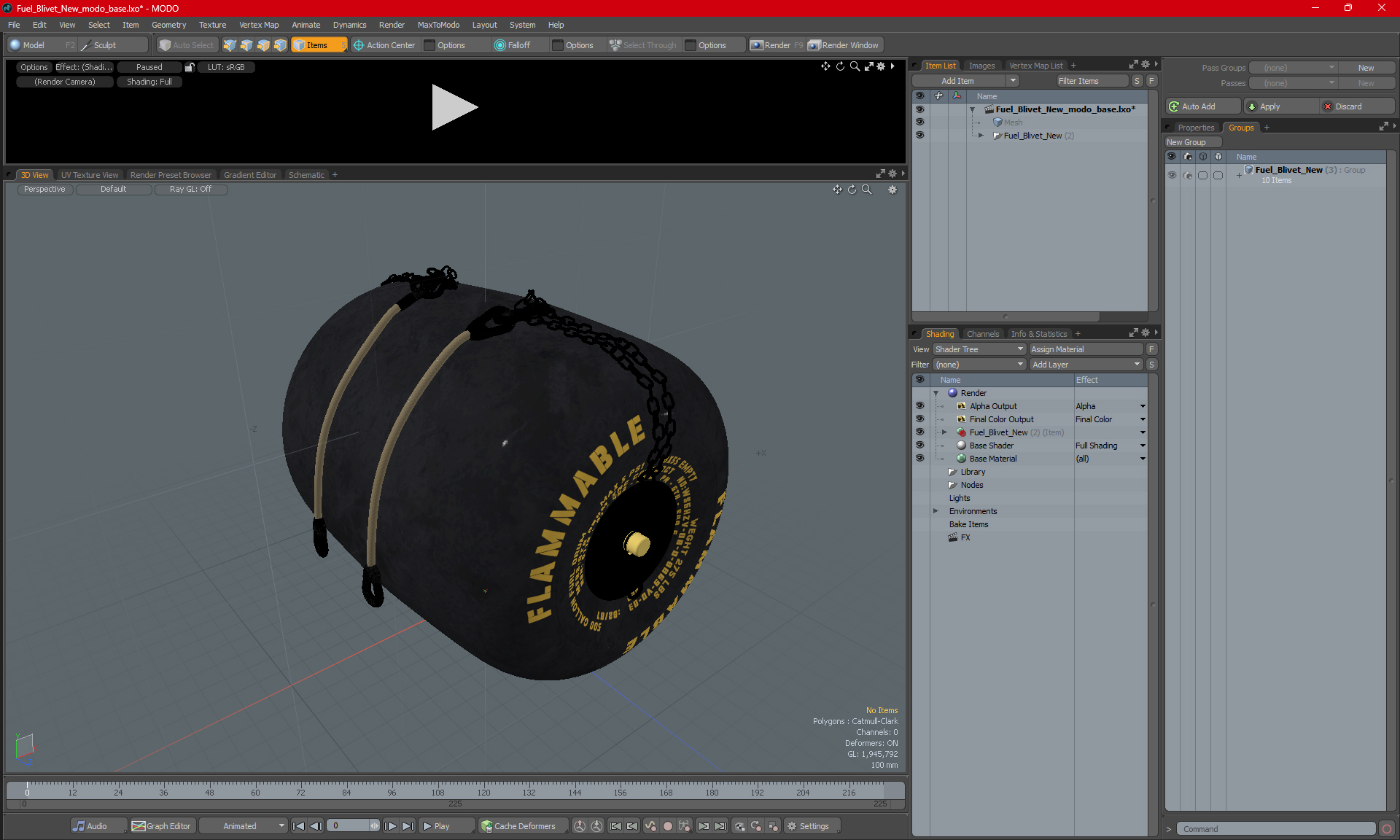Open the Geometry menu
The height and width of the screenshot is (840, 1400).
(x=168, y=25)
